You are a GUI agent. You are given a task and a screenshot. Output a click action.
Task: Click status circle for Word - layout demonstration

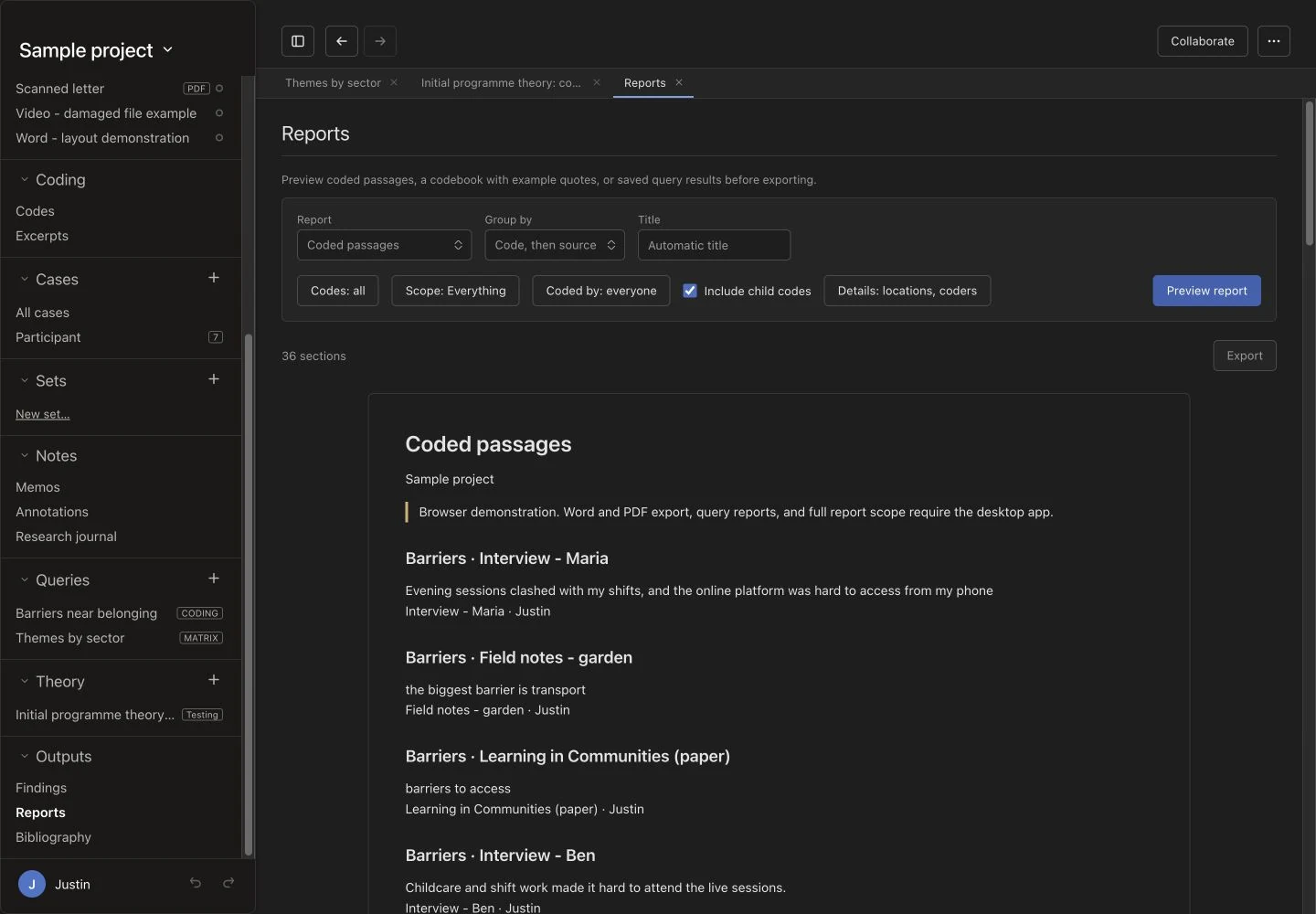[219, 138]
